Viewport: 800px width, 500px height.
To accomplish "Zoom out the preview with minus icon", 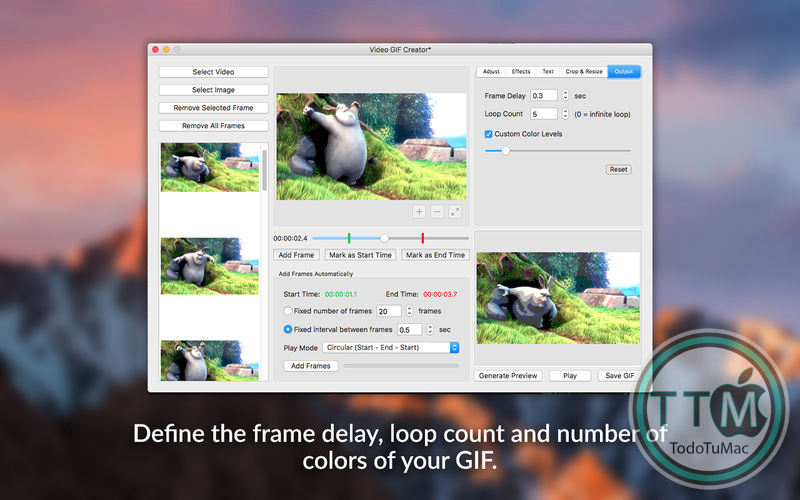I will 437,212.
